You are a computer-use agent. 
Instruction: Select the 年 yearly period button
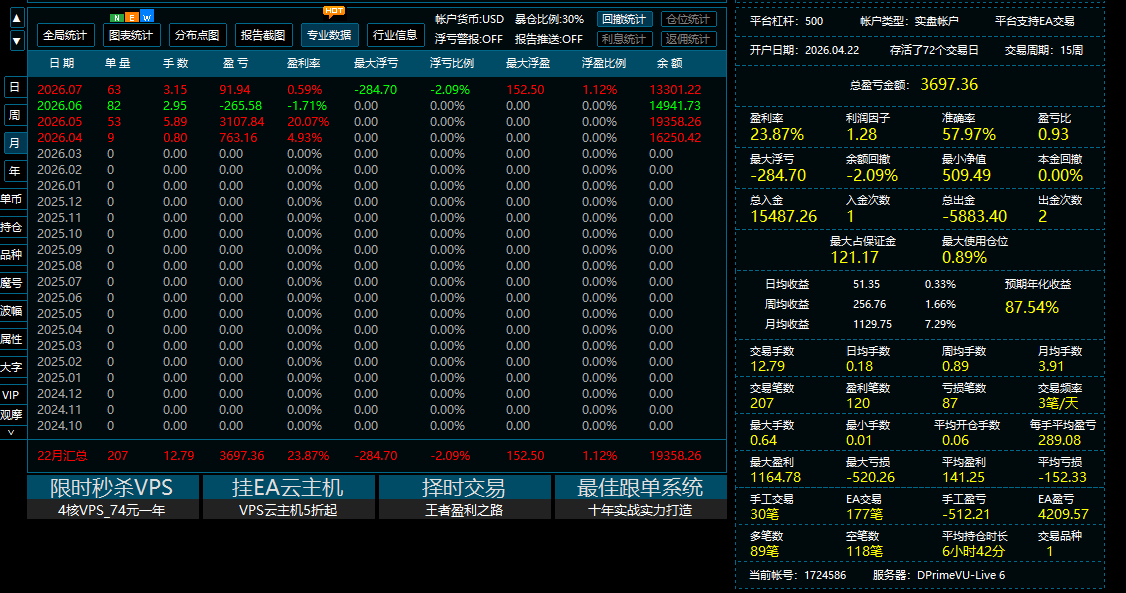coord(14,171)
